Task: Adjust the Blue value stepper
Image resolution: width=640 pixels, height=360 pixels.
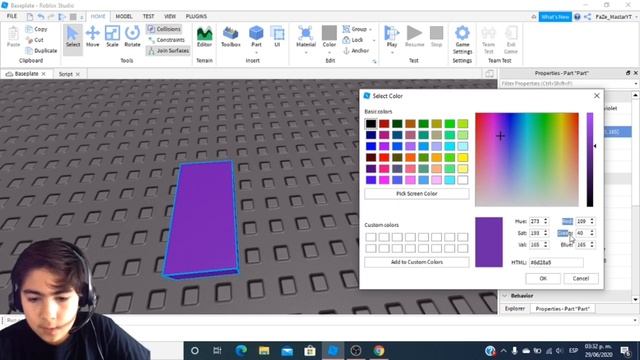Action: click(592, 244)
